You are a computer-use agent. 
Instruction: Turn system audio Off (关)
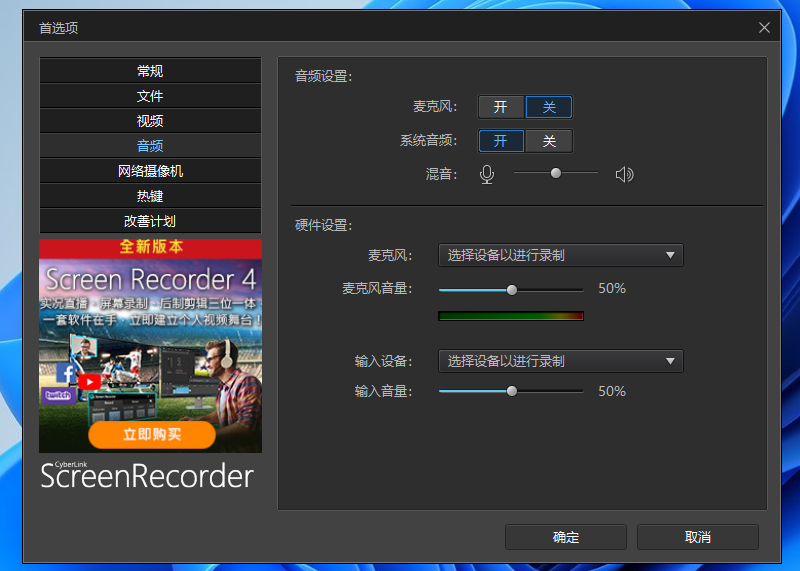[x=549, y=141]
